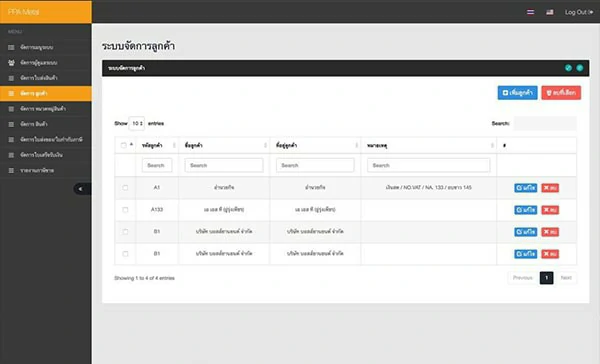This screenshot has width=600, height=364.
Task: Check the checkbox for the last B1 row
Action: coord(125,254)
